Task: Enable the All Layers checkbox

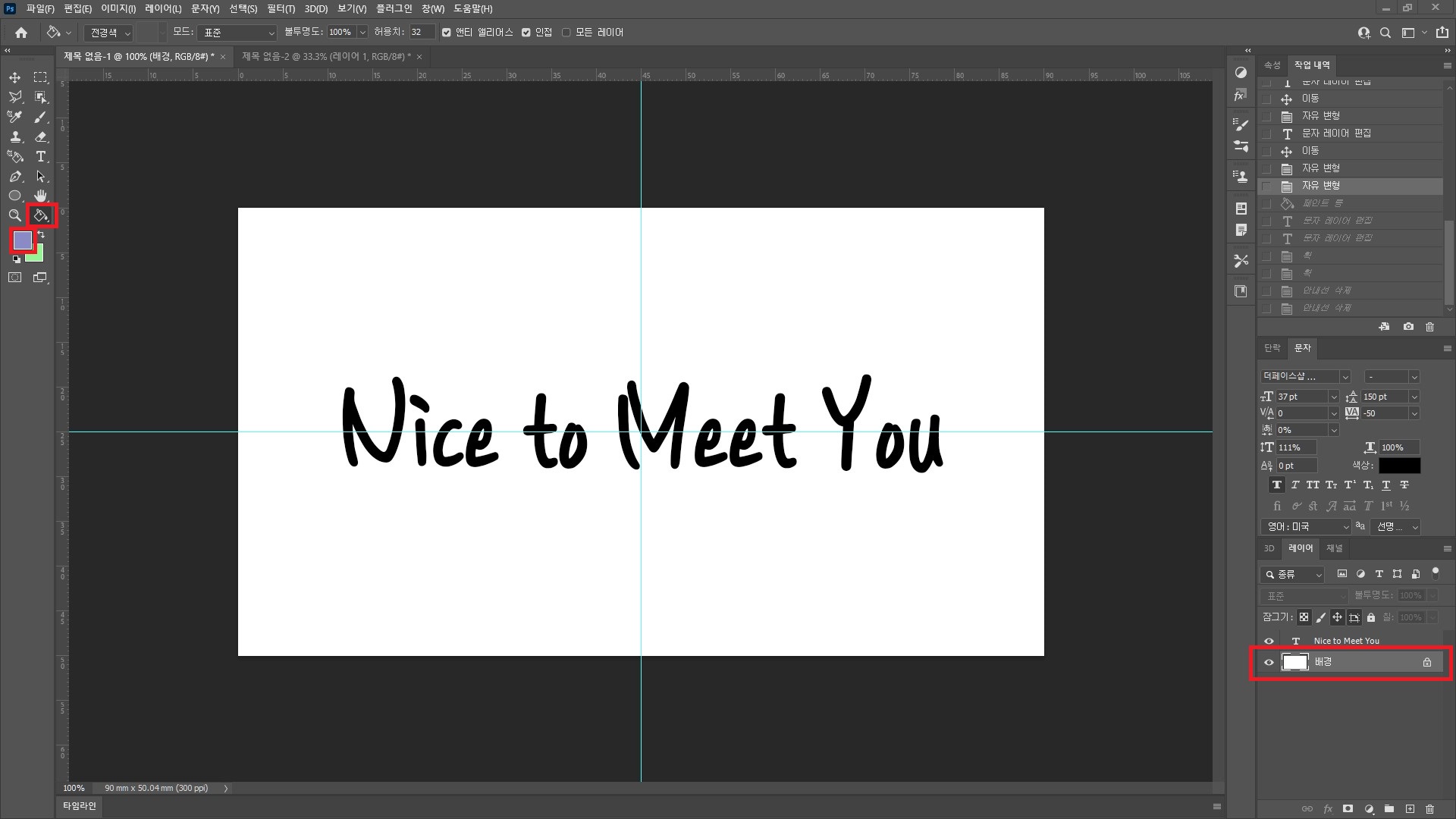Action: (566, 33)
